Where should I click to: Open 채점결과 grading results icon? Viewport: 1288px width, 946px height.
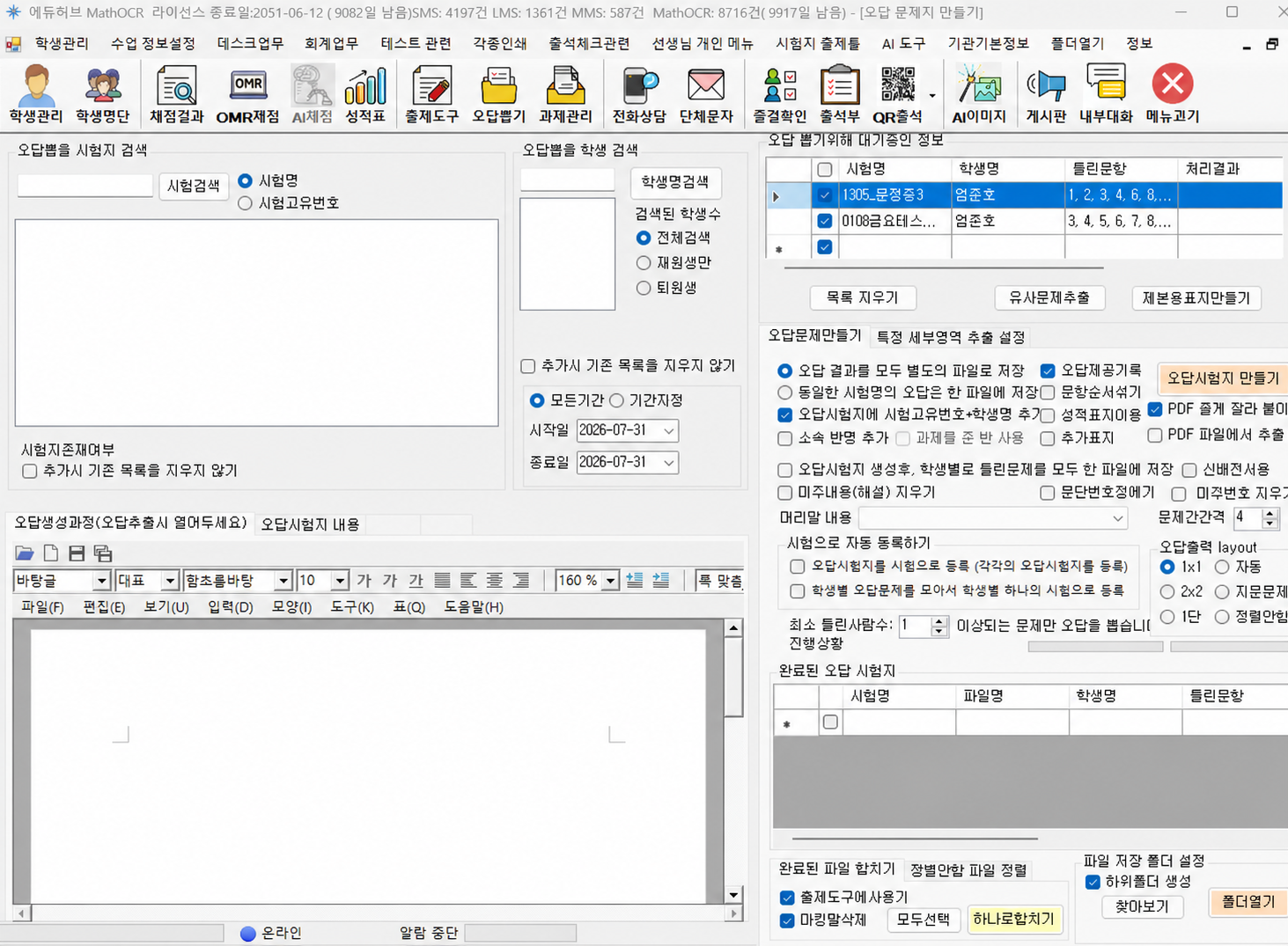point(176,93)
